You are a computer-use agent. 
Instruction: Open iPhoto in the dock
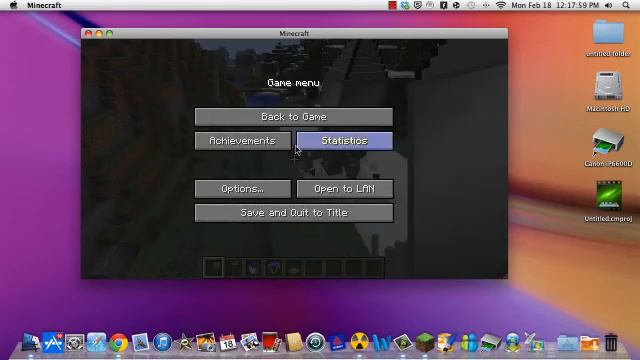(206, 342)
